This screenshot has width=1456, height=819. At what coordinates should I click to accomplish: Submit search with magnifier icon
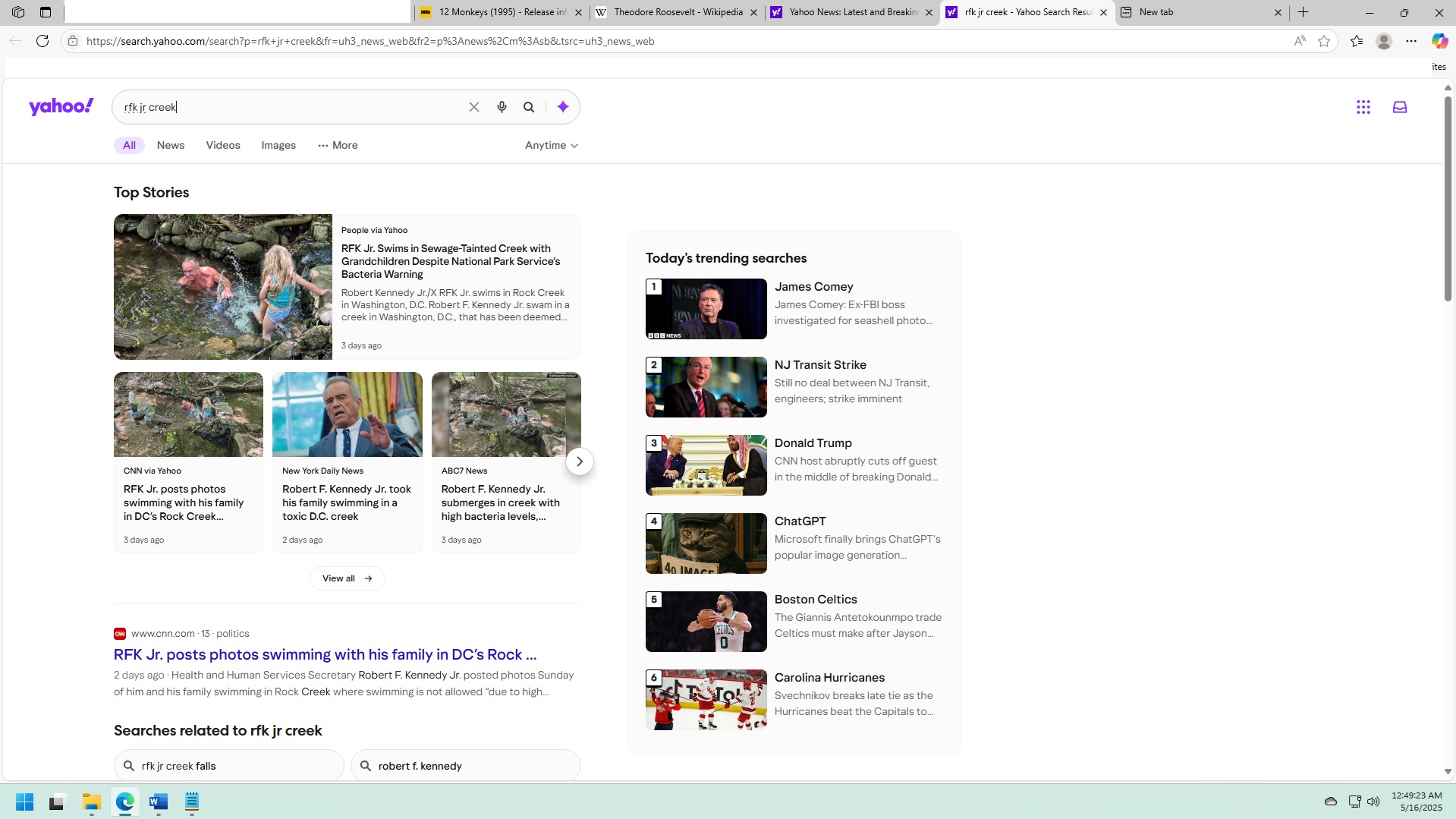tap(529, 107)
